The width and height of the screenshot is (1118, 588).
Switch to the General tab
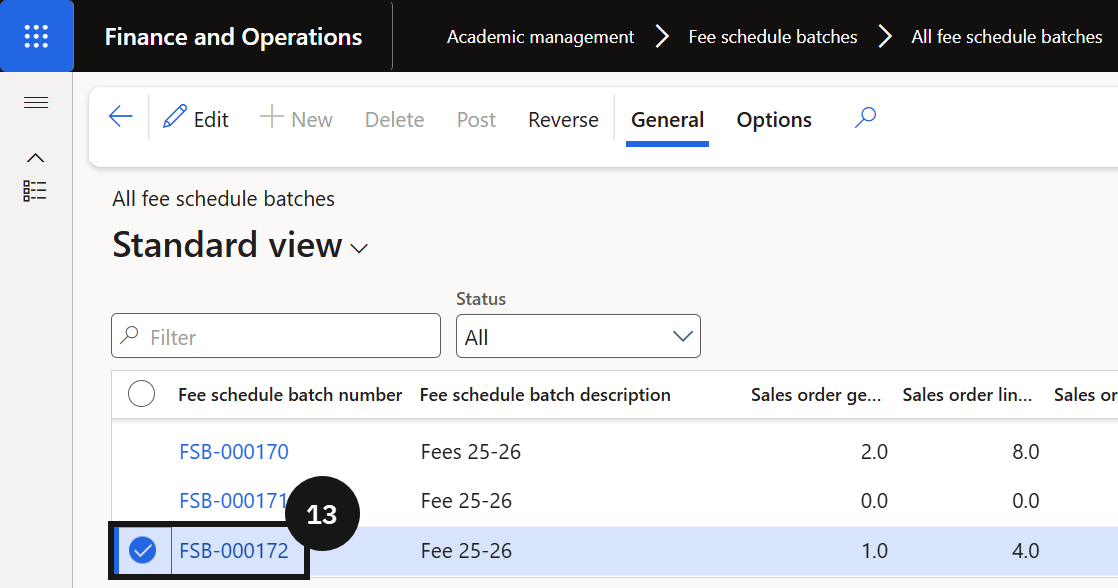[x=667, y=120]
